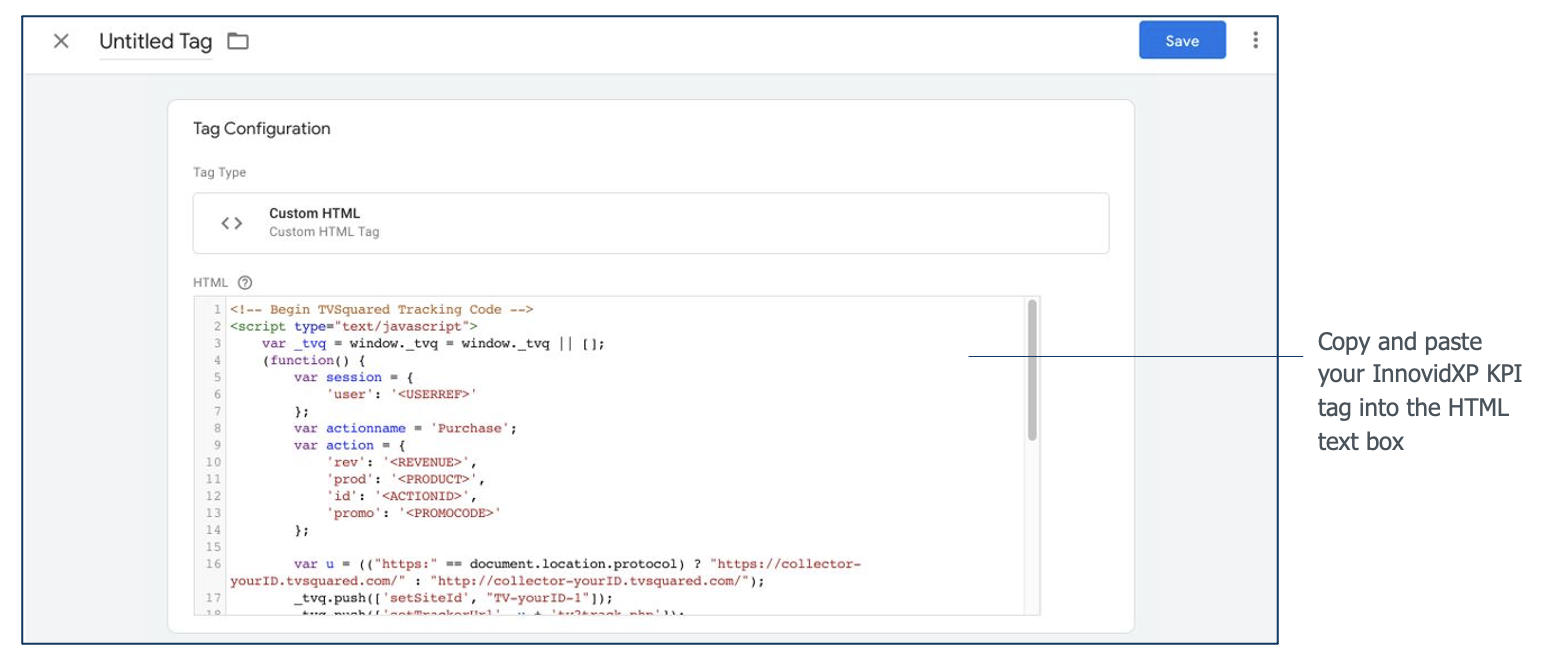Save the tag using the Save button
Screen dimensions: 1546x664
pos(1182,41)
